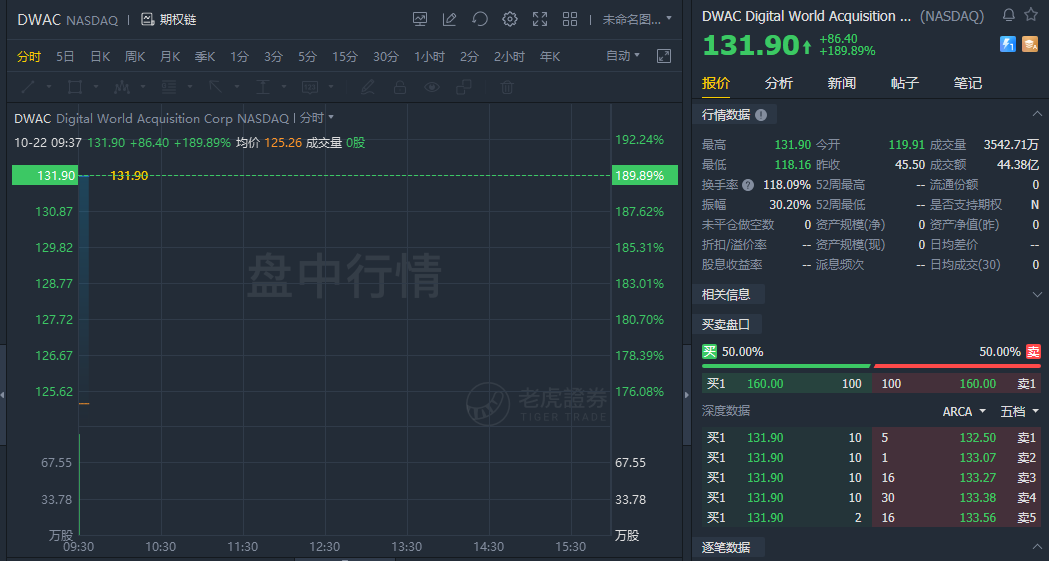Viewport: 1049px width, 561px height.
Task: Select the line drawing tool
Action: click(29, 87)
